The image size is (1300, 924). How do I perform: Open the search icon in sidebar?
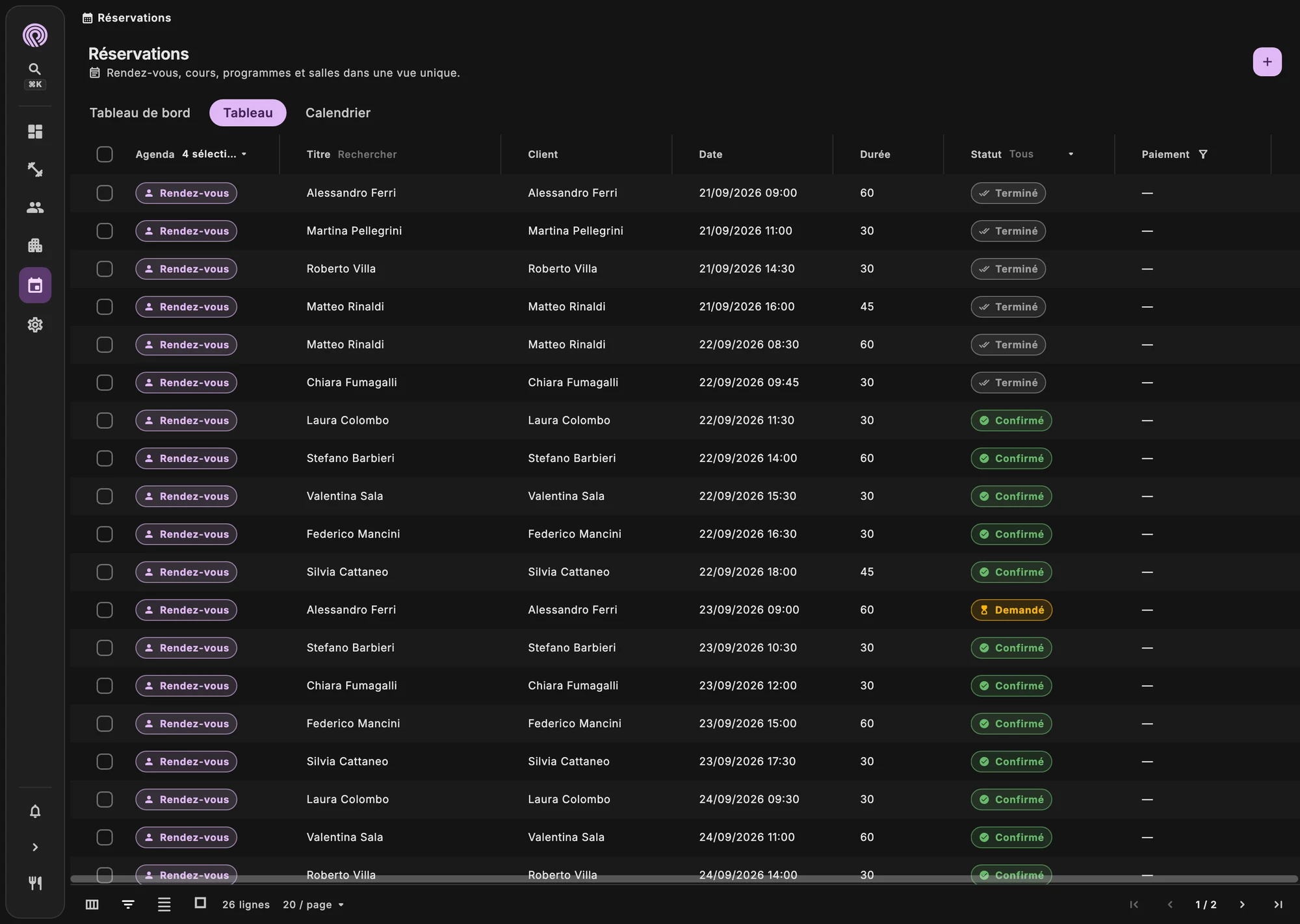point(35,70)
